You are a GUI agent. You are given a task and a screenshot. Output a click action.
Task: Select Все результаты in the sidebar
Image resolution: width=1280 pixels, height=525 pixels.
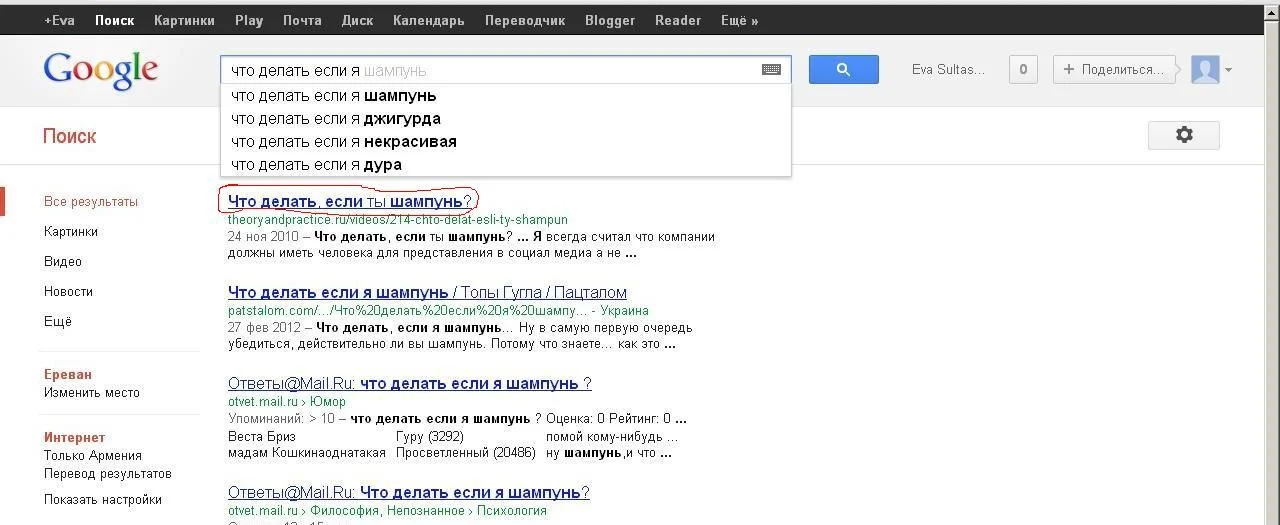[x=91, y=201]
